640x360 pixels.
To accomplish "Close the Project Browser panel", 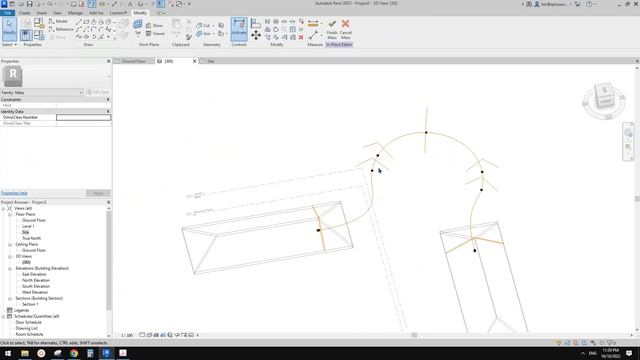I will pos(108,202).
